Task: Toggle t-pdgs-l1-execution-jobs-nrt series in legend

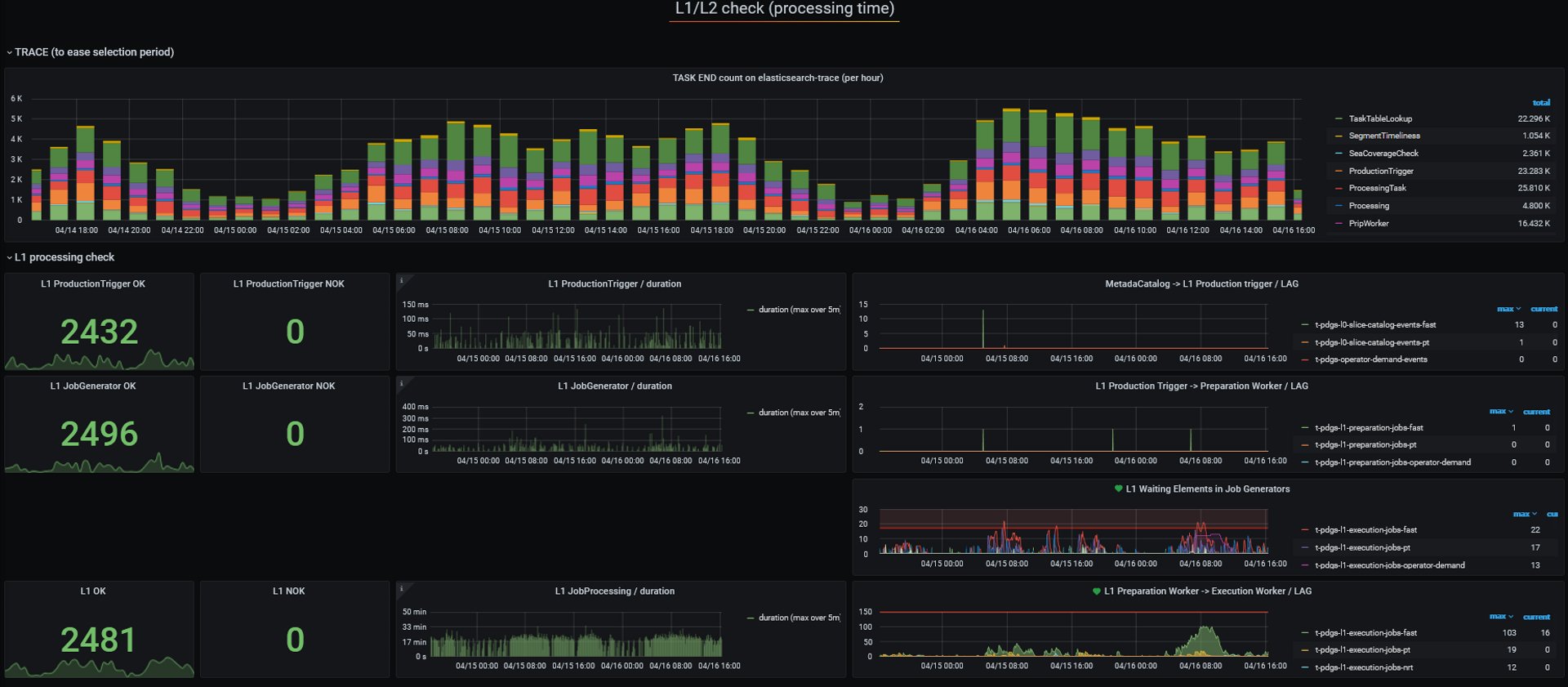Action: coord(1363,667)
